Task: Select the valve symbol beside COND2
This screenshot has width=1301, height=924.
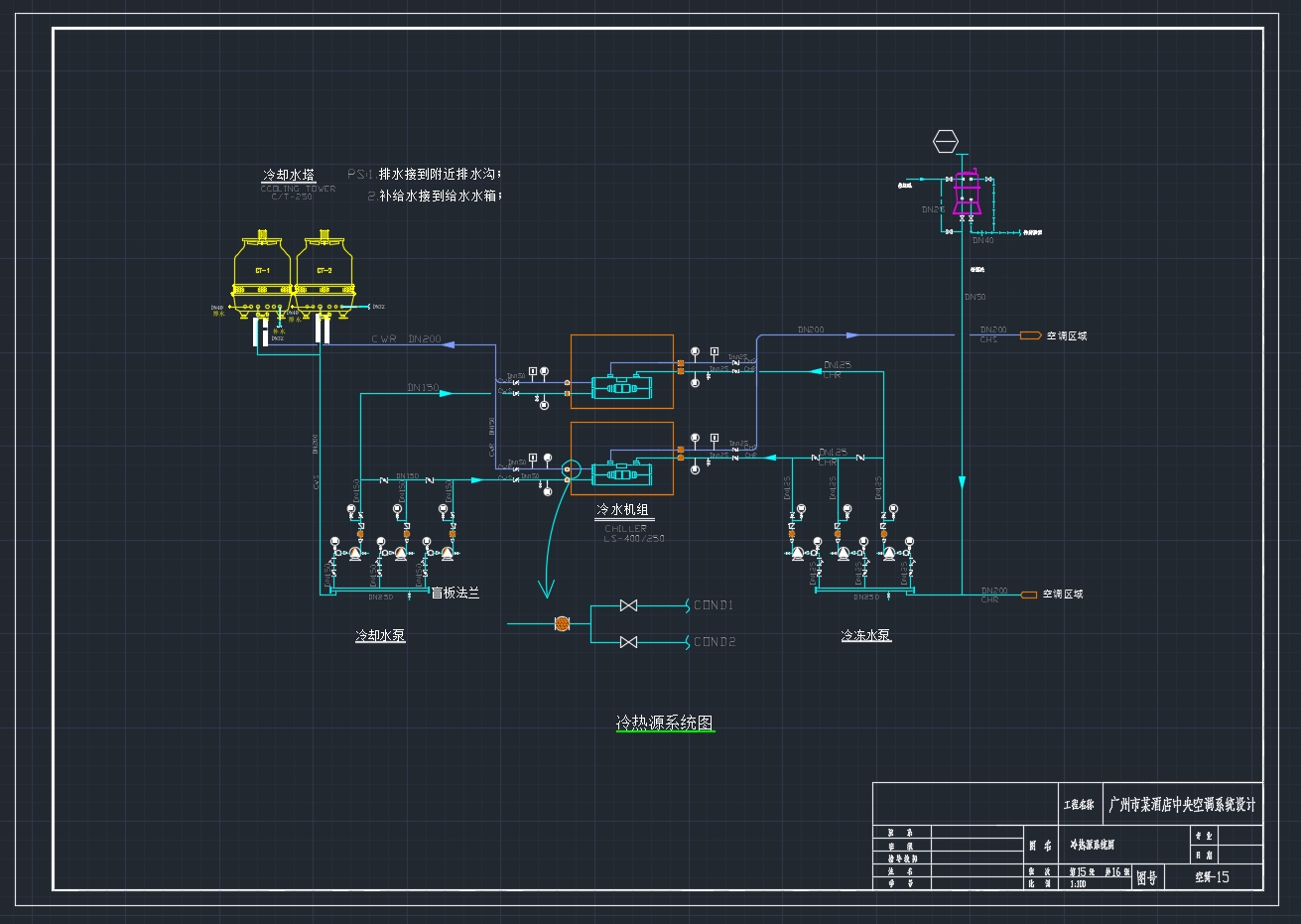Action: (628, 642)
